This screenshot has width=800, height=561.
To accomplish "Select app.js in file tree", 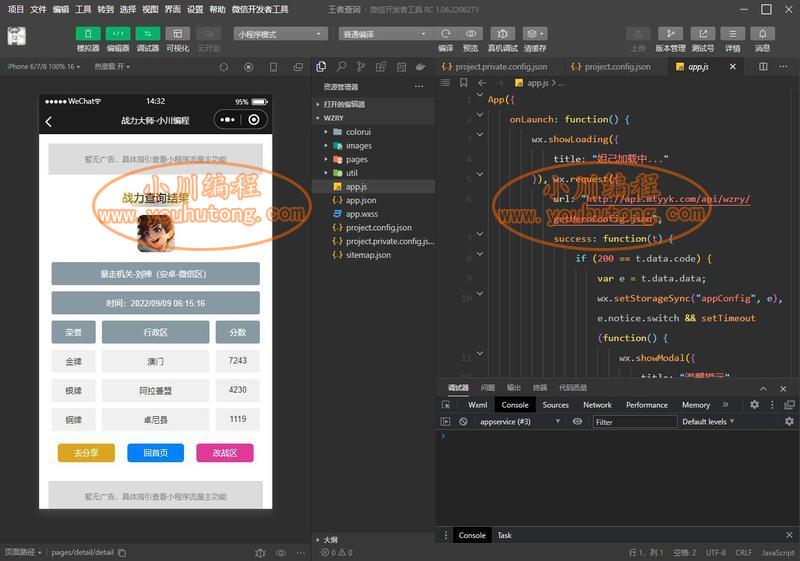I will coord(374,187).
